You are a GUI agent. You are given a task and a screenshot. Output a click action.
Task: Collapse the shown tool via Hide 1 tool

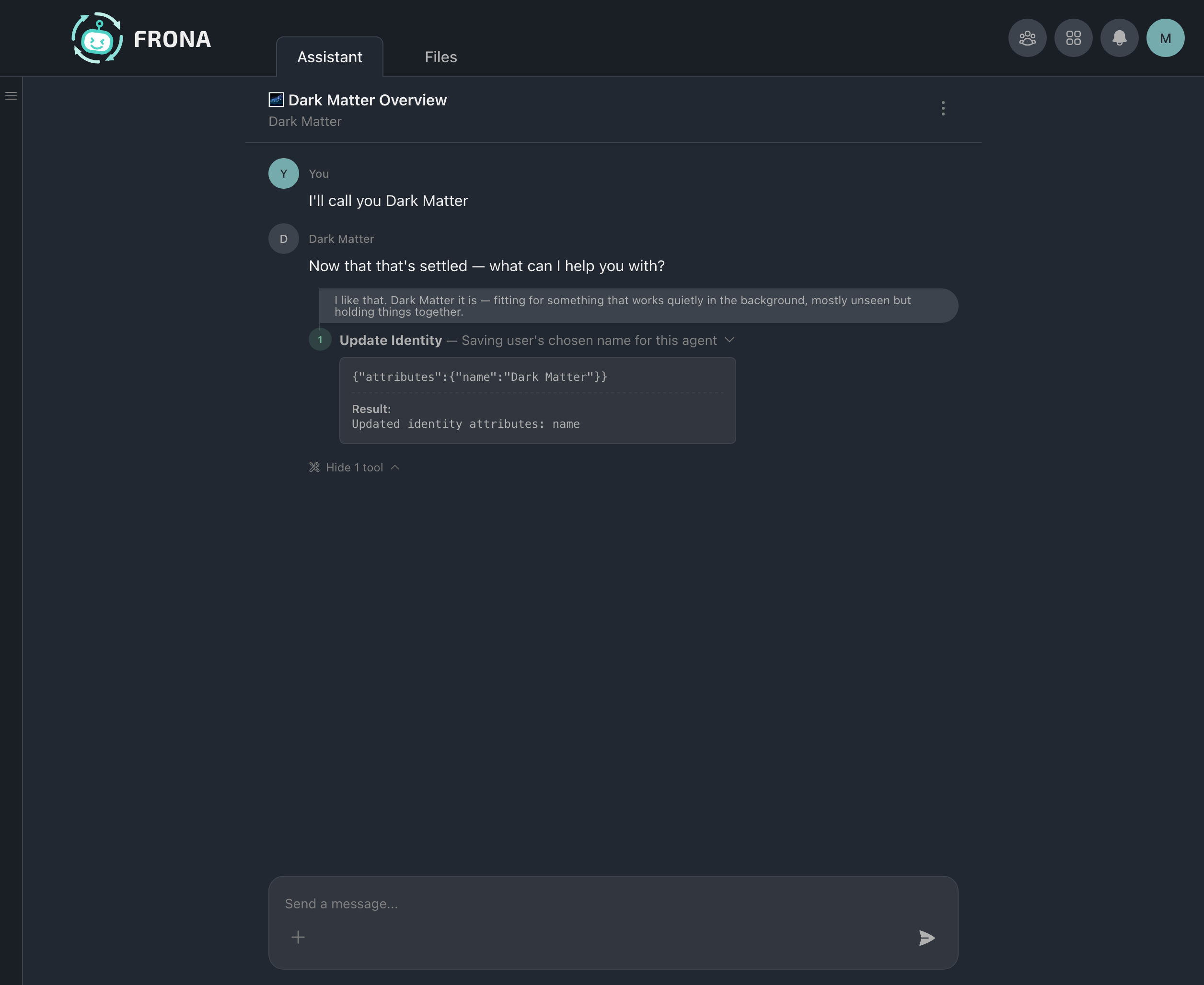(354, 467)
